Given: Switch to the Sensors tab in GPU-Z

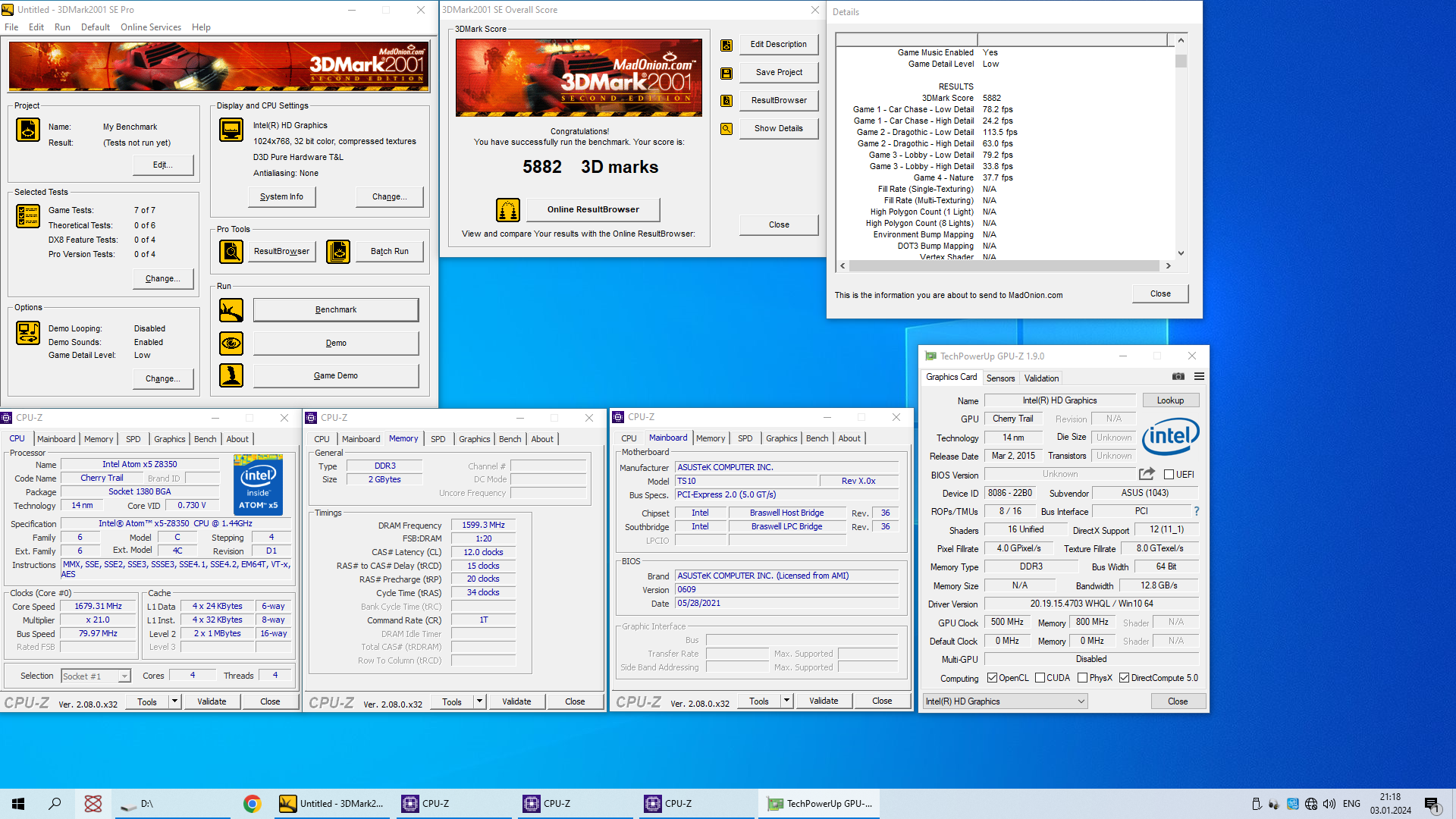Looking at the screenshot, I should [x=1000, y=378].
